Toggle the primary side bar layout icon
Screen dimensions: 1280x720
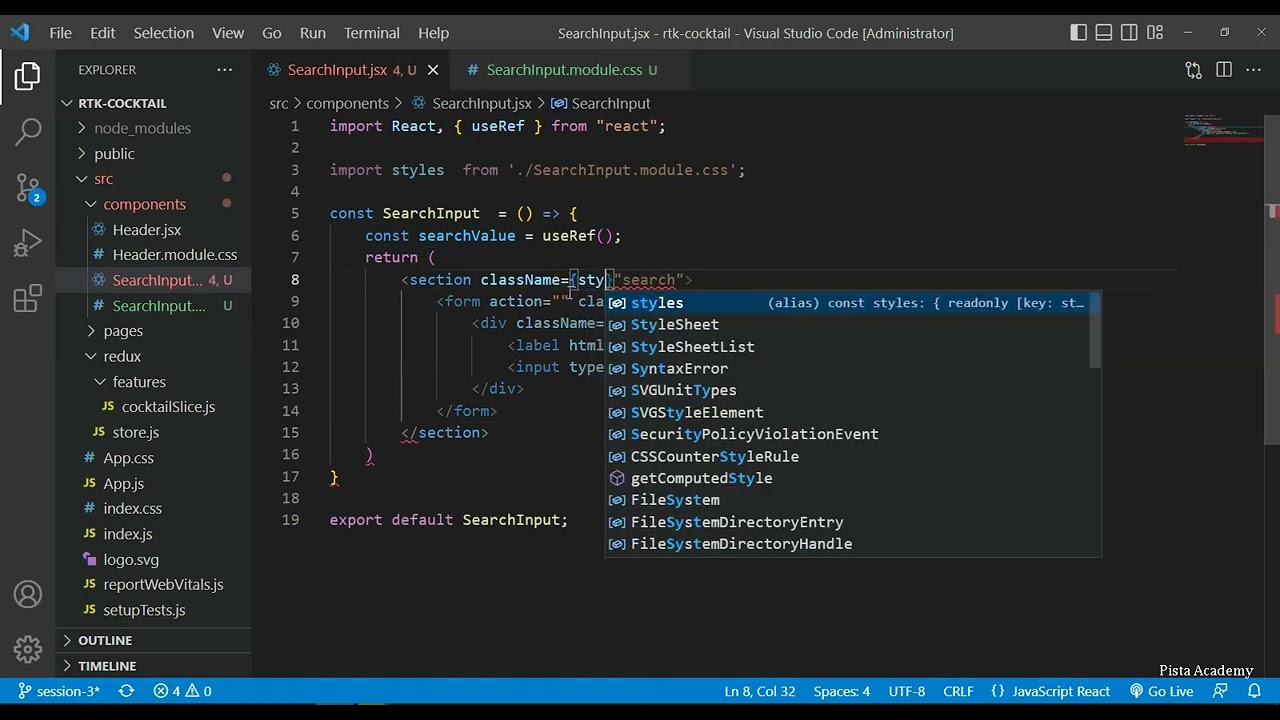pos(1078,33)
